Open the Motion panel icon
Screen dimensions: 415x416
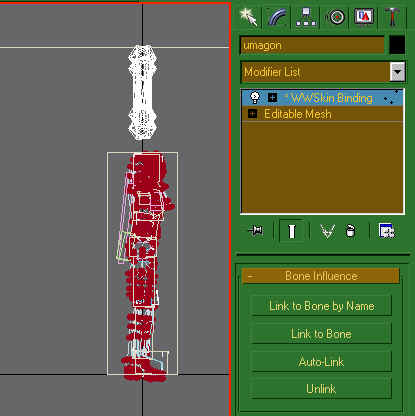click(335, 17)
